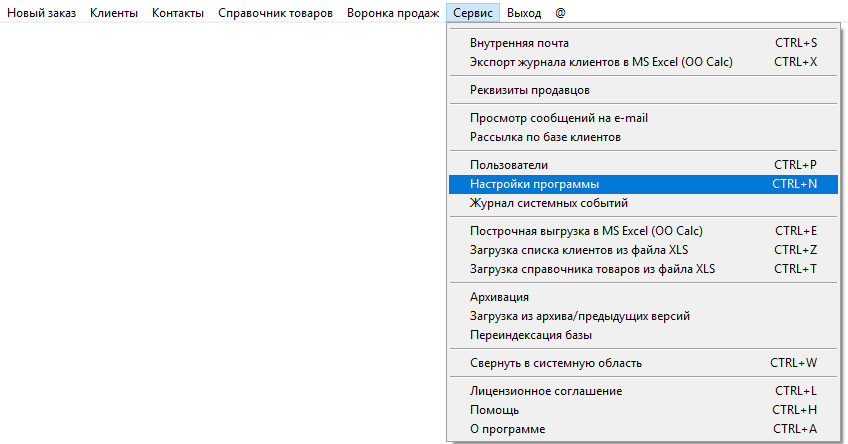Open the Воронка продаж menu
Viewport: 848px width, 444px height.
(x=392, y=13)
